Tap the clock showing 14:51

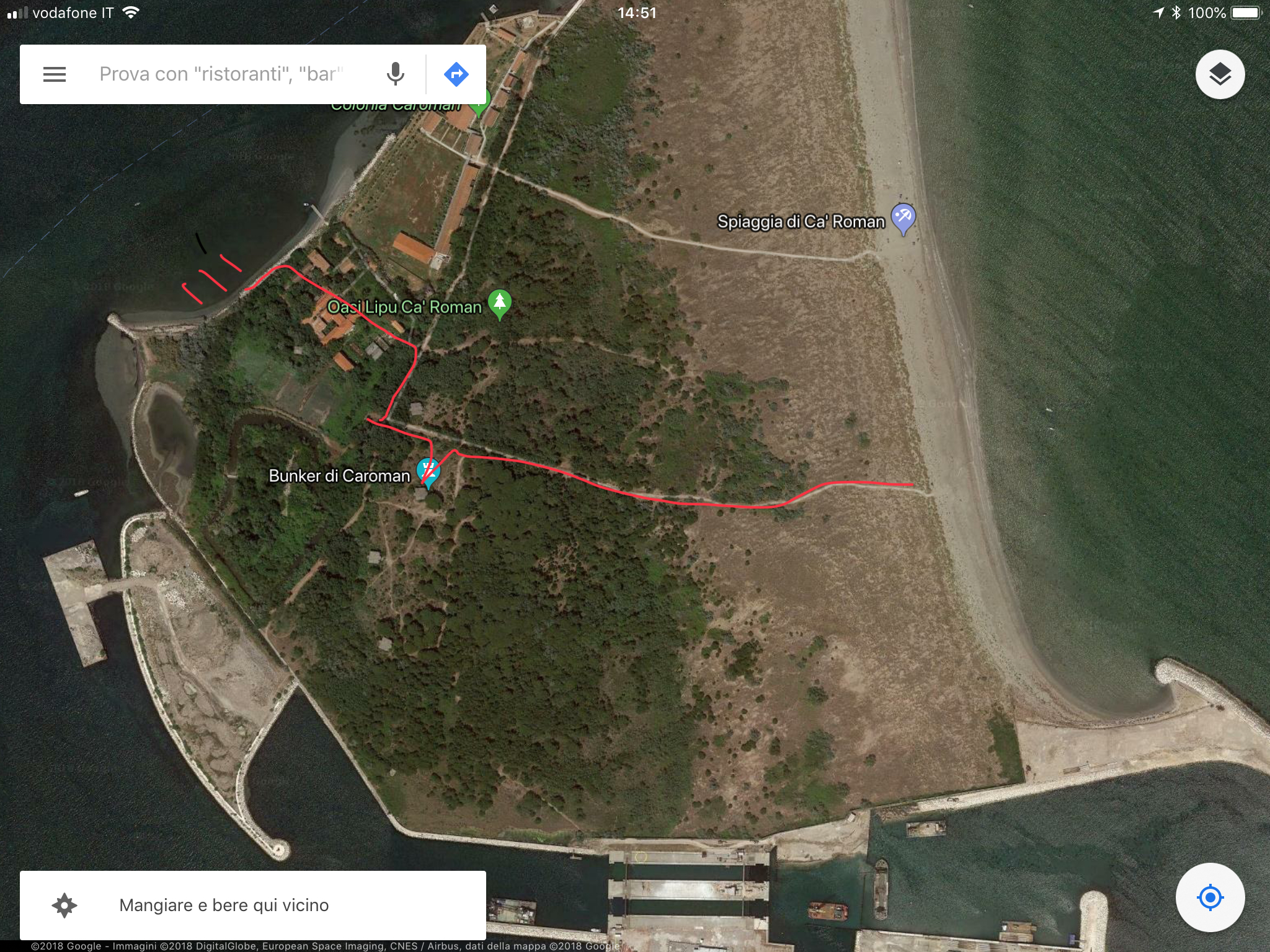pyautogui.click(x=637, y=13)
